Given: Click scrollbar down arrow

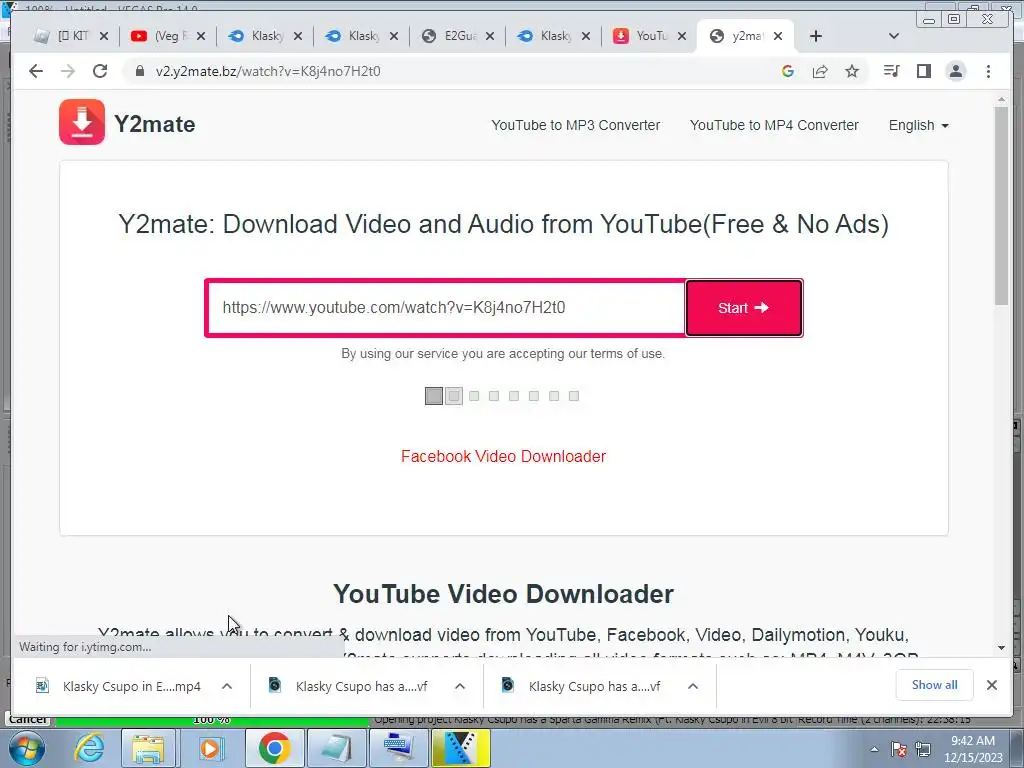Looking at the screenshot, I should [1001, 648].
